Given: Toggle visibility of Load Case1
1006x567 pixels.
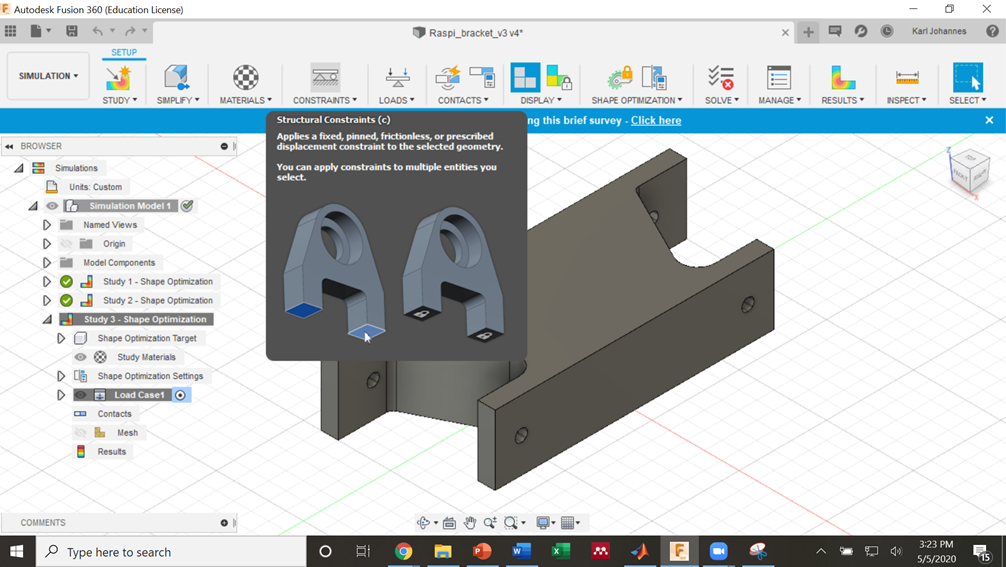Looking at the screenshot, I should (80, 395).
